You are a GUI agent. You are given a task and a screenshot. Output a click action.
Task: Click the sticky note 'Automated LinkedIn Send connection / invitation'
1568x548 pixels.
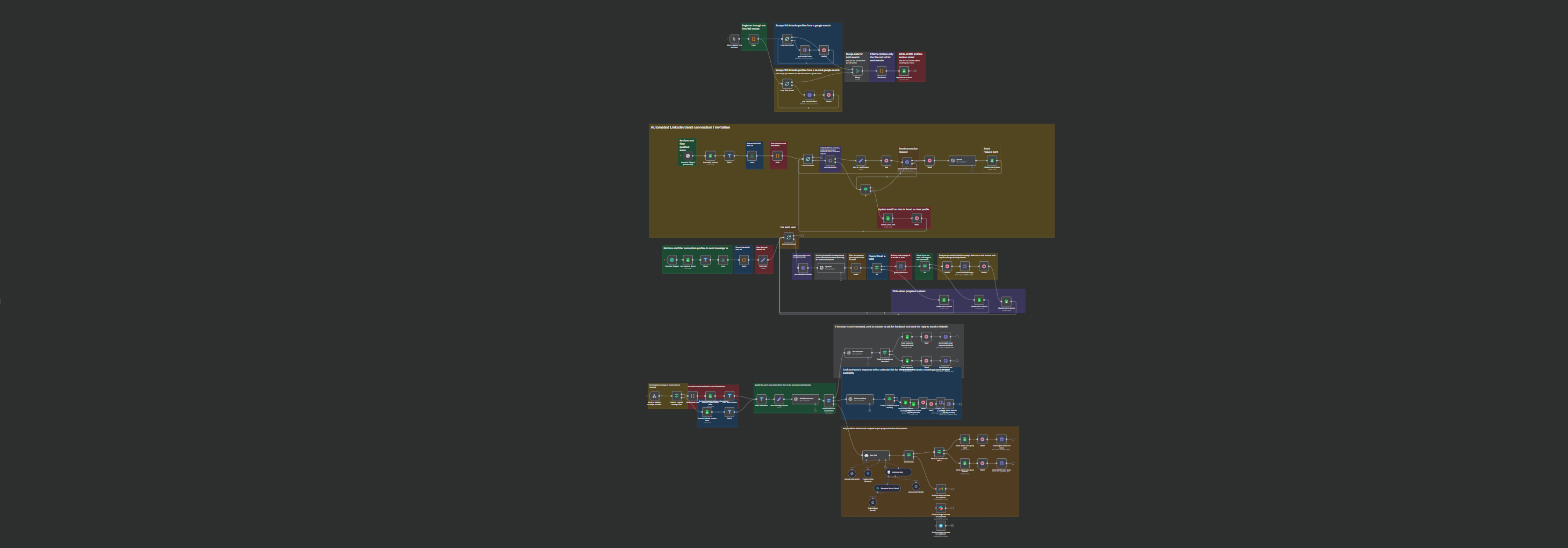coord(690,127)
